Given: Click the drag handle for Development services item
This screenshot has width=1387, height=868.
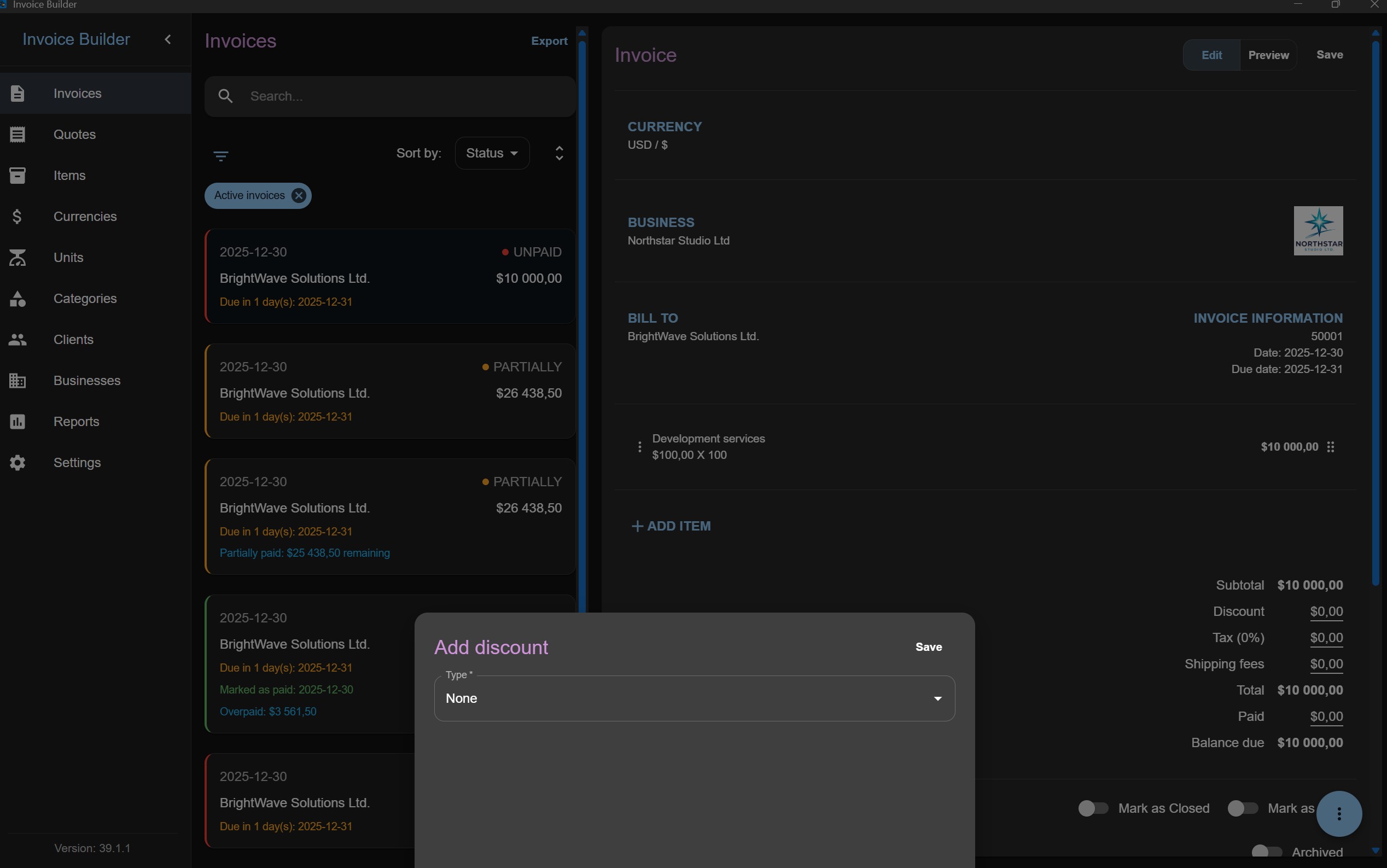Looking at the screenshot, I should point(1331,447).
